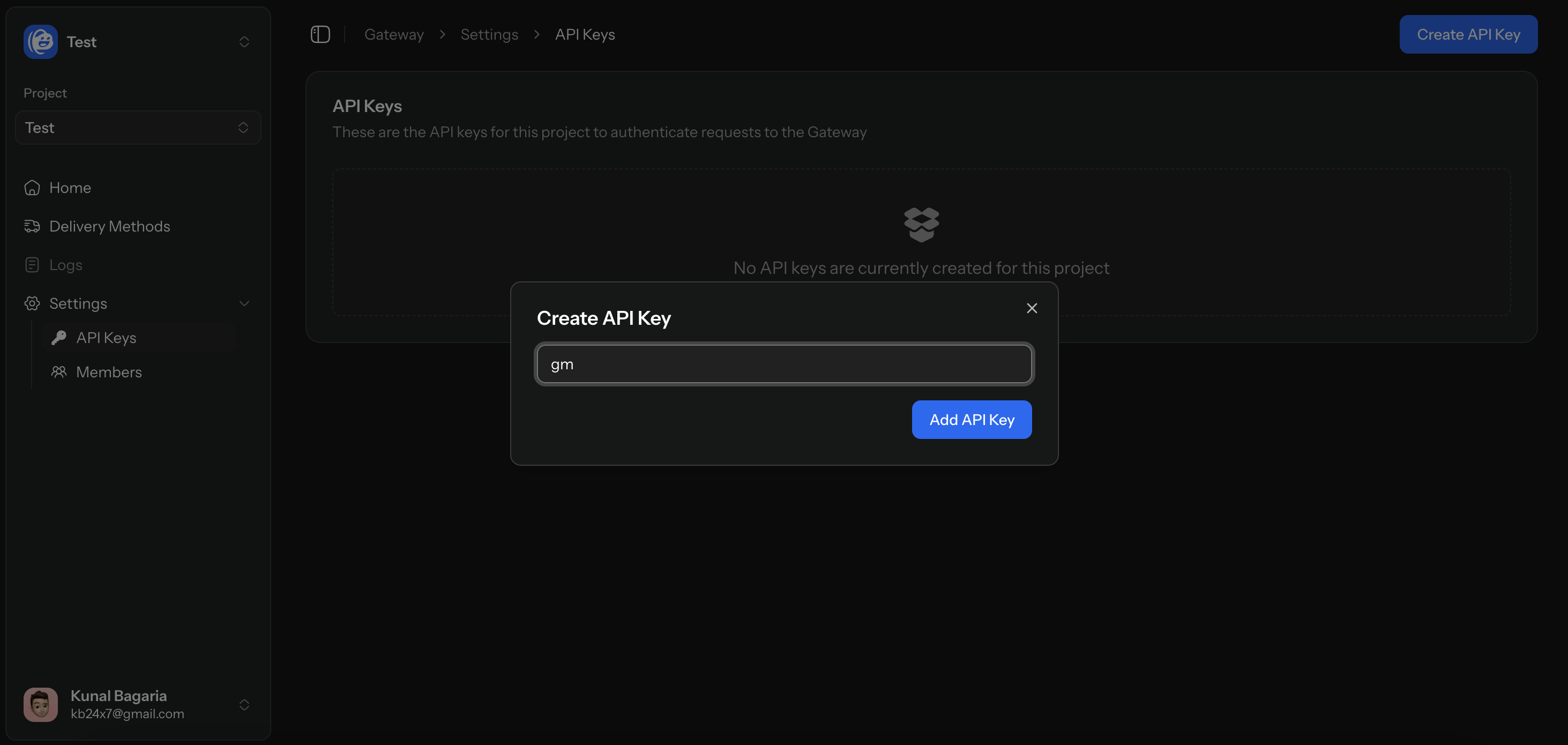Screen dimensions: 1568x745
Task: Click the Delivery Methods truck icon
Action: [x=32, y=226]
